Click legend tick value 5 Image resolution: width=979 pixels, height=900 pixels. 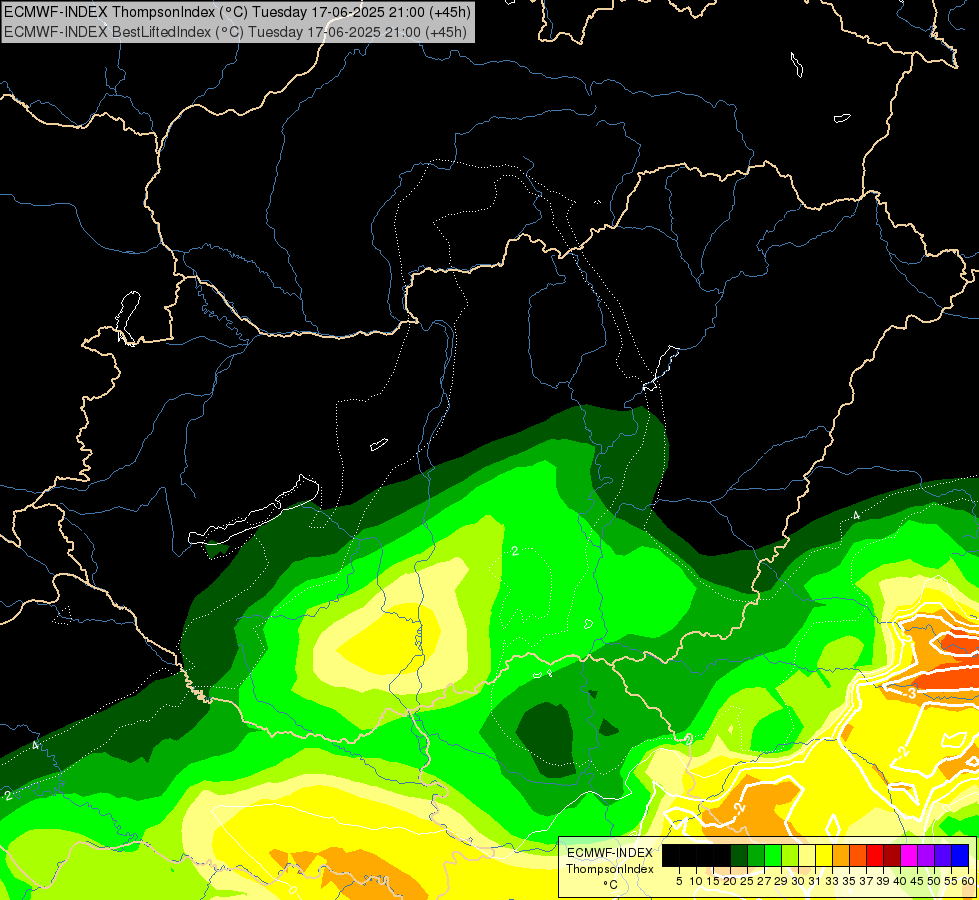[679, 881]
